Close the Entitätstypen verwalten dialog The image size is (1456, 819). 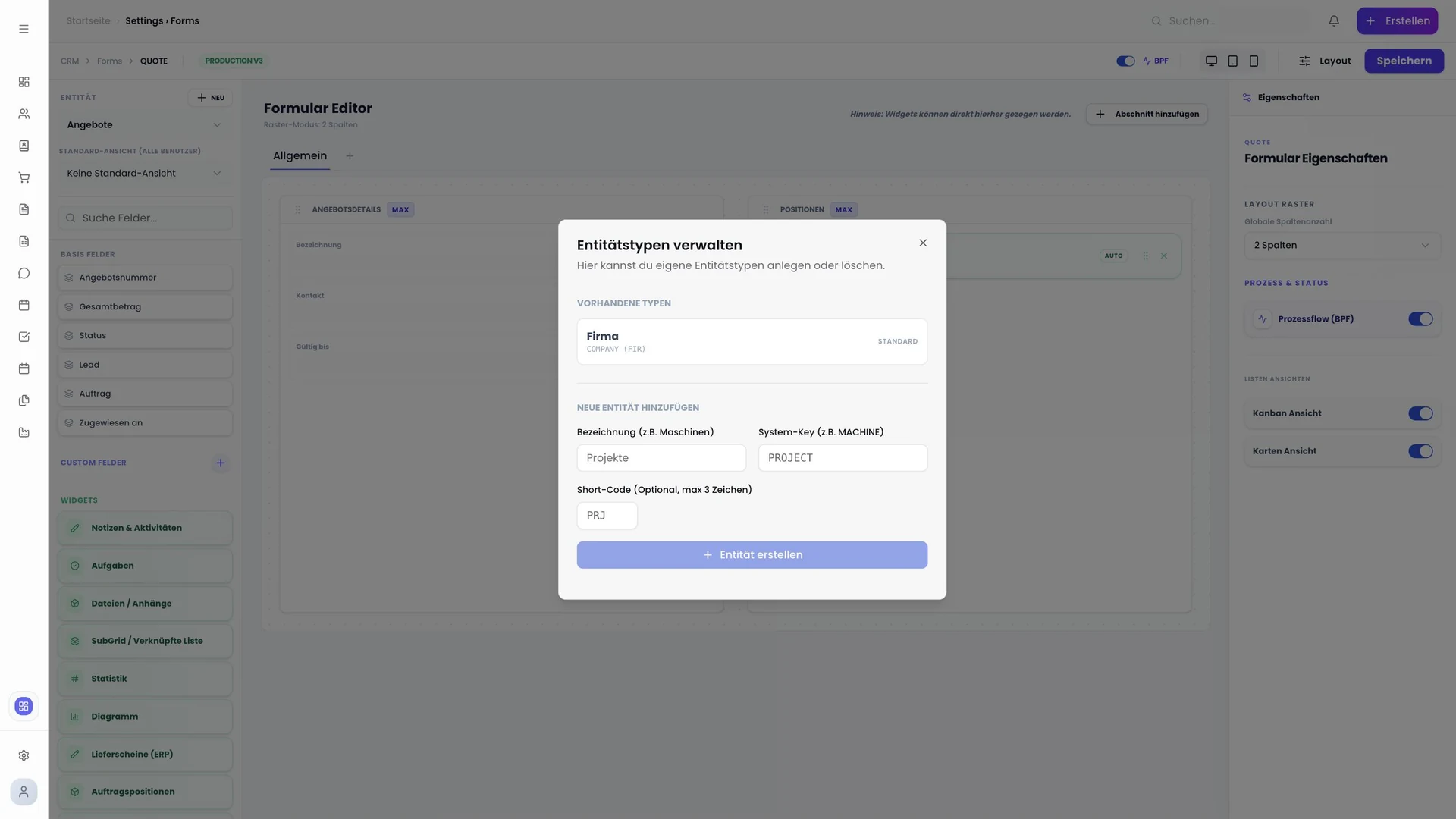coord(923,243)
